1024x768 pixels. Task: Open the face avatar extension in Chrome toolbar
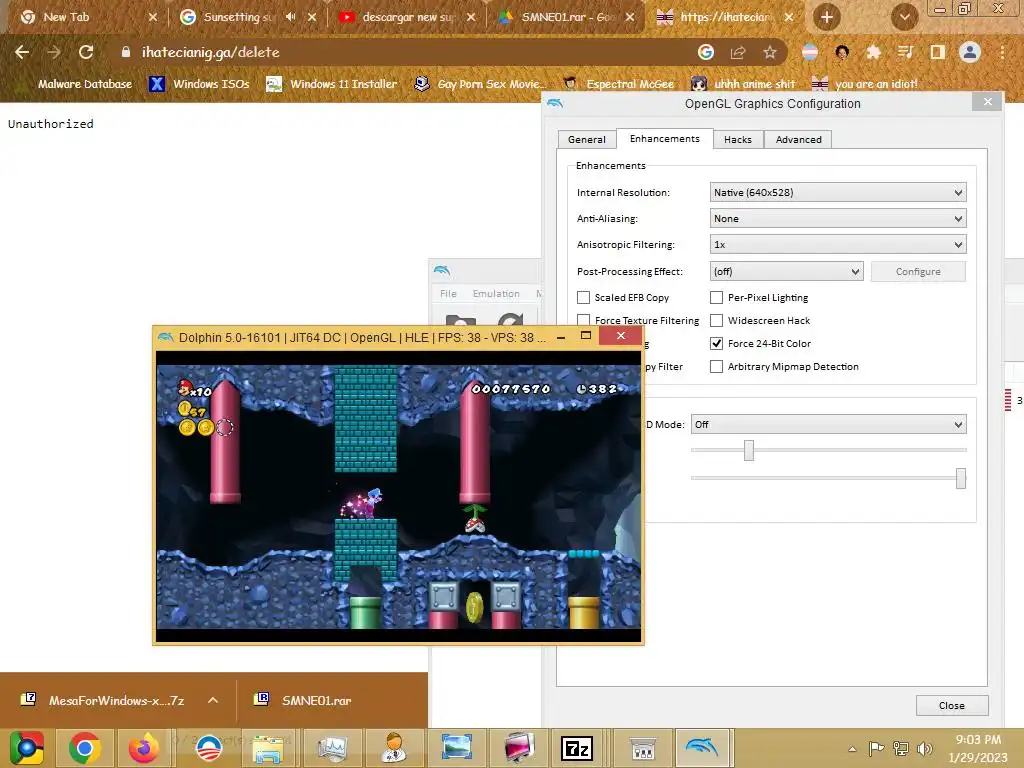point(842,52)
